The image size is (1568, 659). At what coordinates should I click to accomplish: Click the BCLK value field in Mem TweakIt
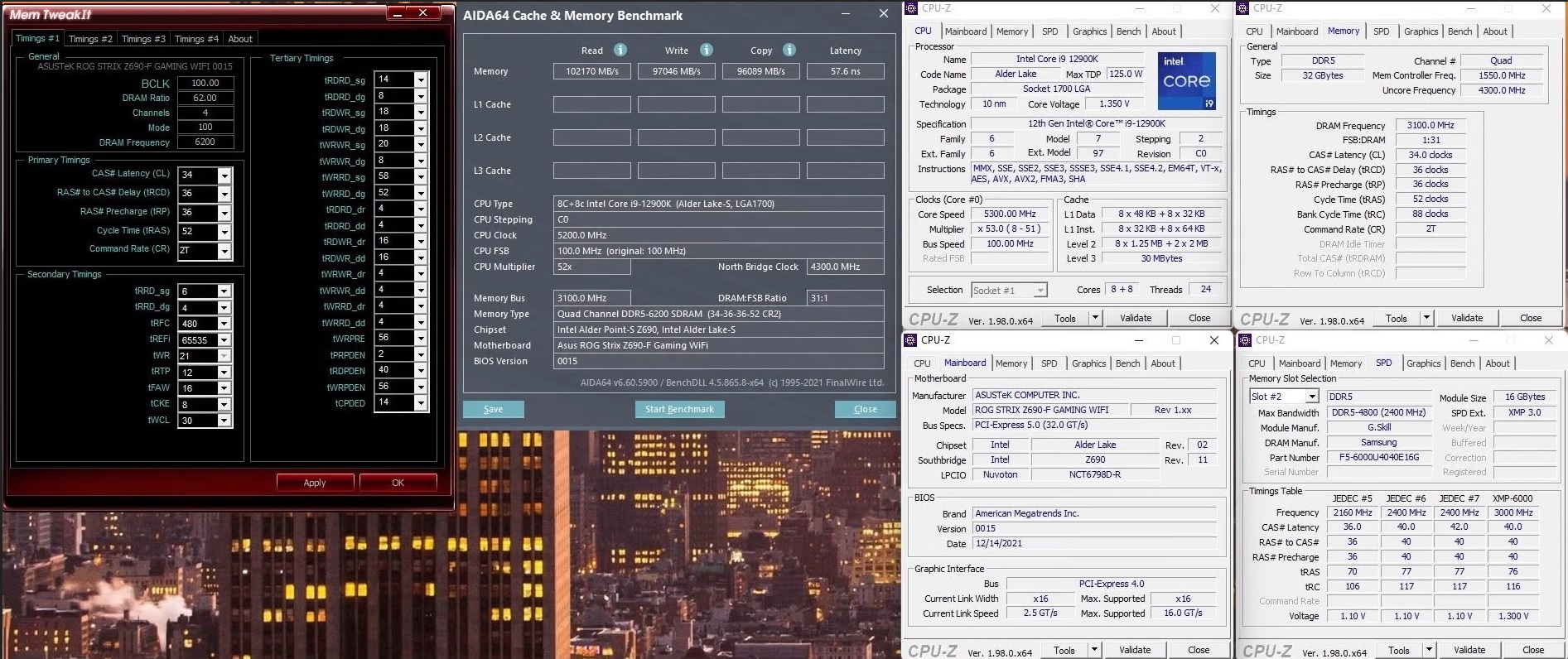205,83
